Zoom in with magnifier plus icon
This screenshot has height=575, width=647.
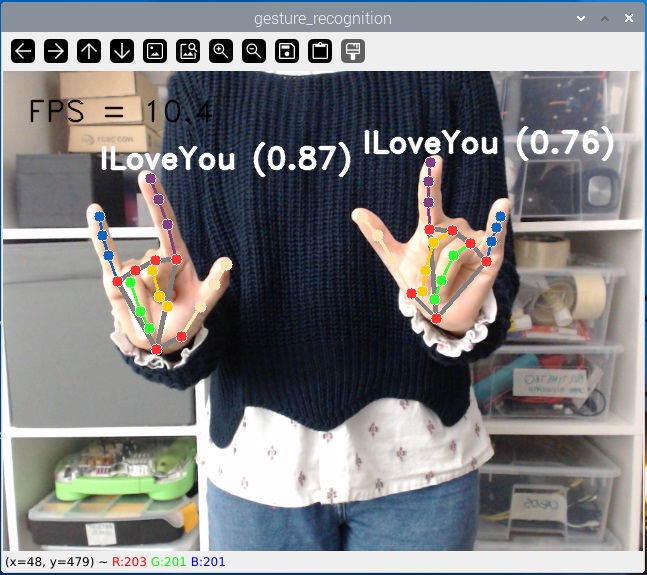click(221, 51)
